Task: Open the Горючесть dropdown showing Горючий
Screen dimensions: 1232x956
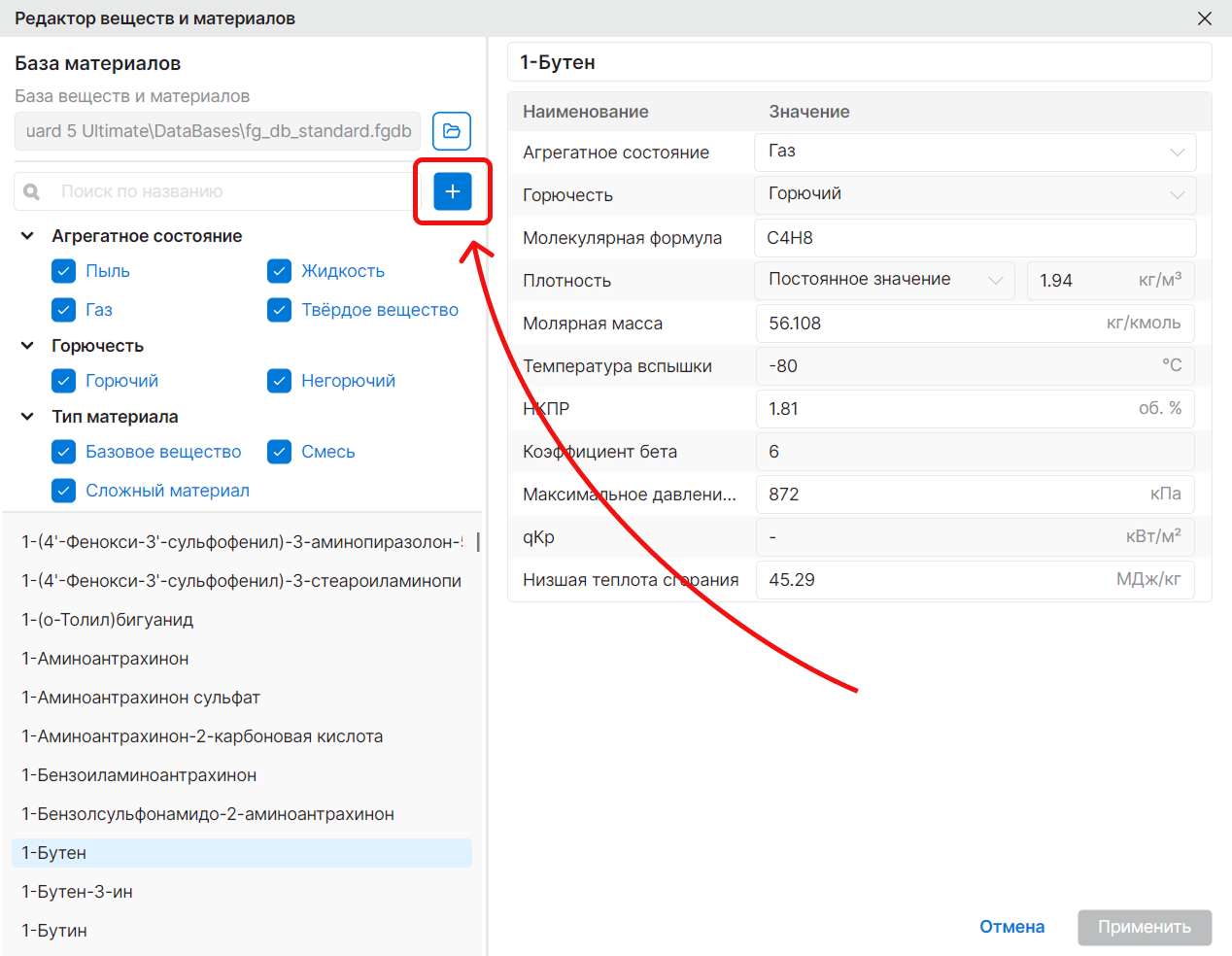Action: [975, 195]
